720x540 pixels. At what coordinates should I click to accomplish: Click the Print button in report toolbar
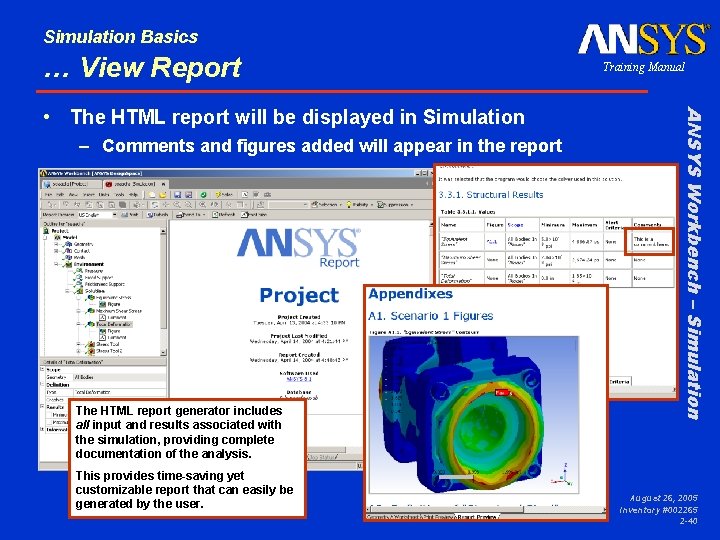pos(129,214)
